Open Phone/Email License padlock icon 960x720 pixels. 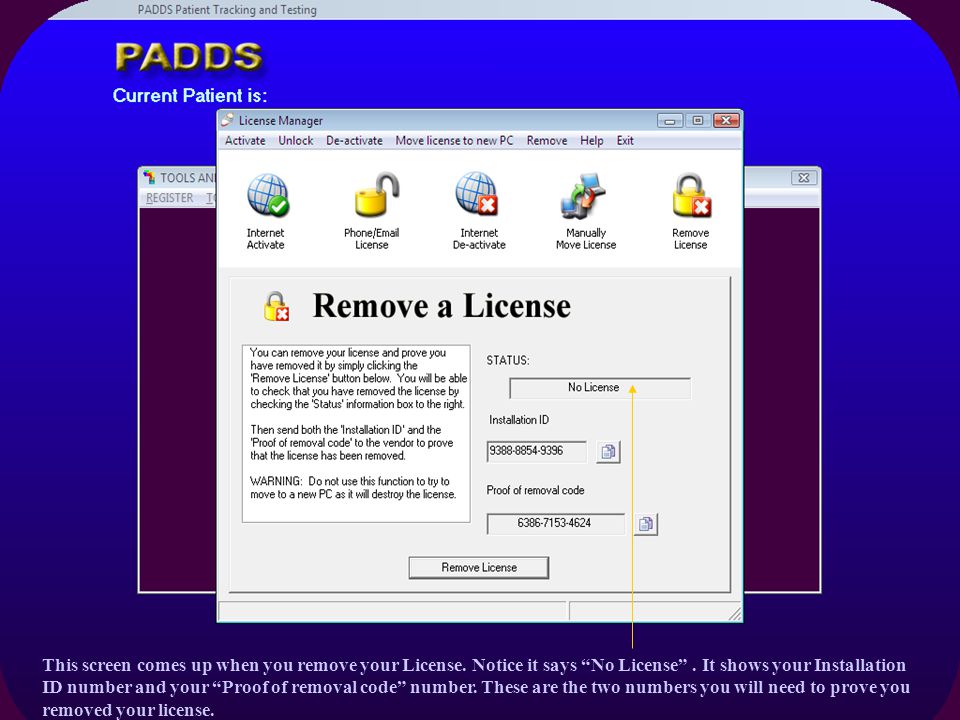pos(376,194)
